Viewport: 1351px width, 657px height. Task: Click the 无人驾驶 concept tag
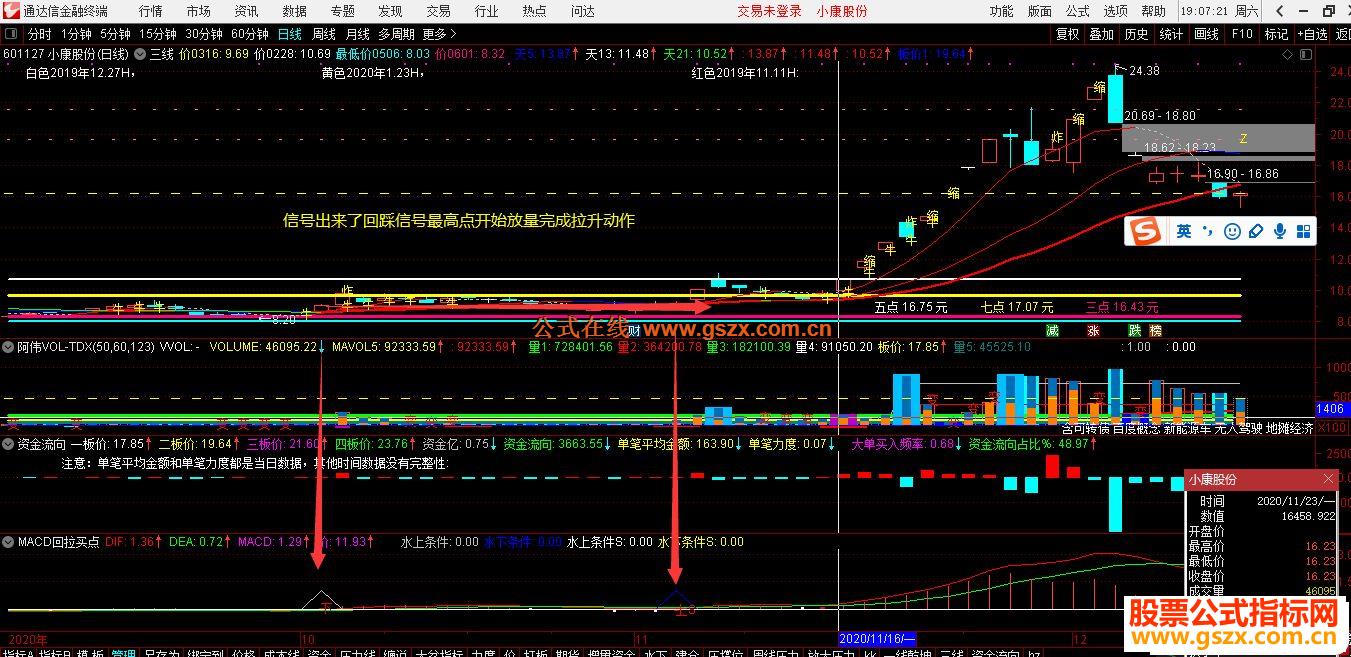tap(1238, 428)
